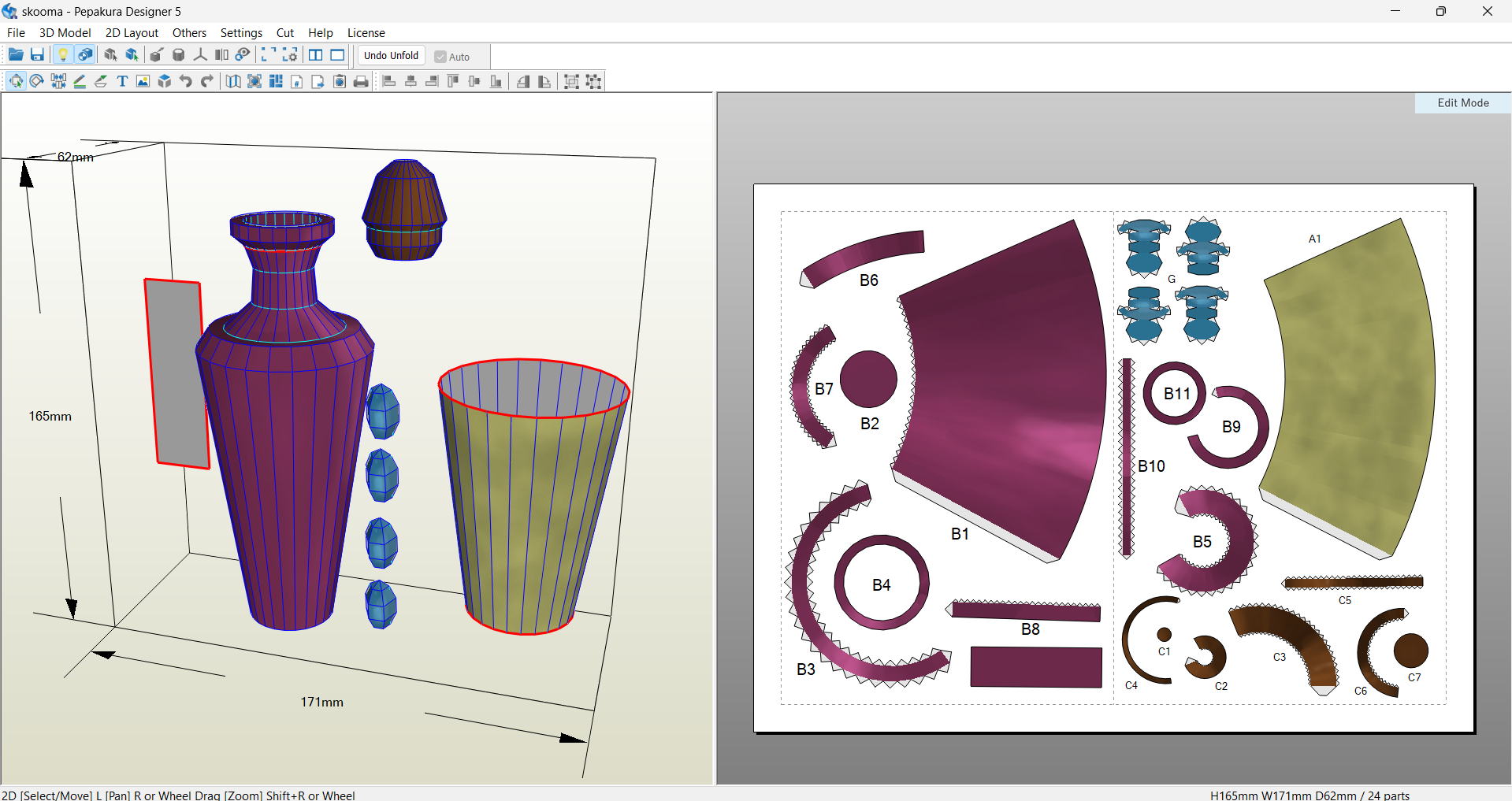Align selected parts to the right
This screenshot has width=1512, height=801.
point(432,81)
